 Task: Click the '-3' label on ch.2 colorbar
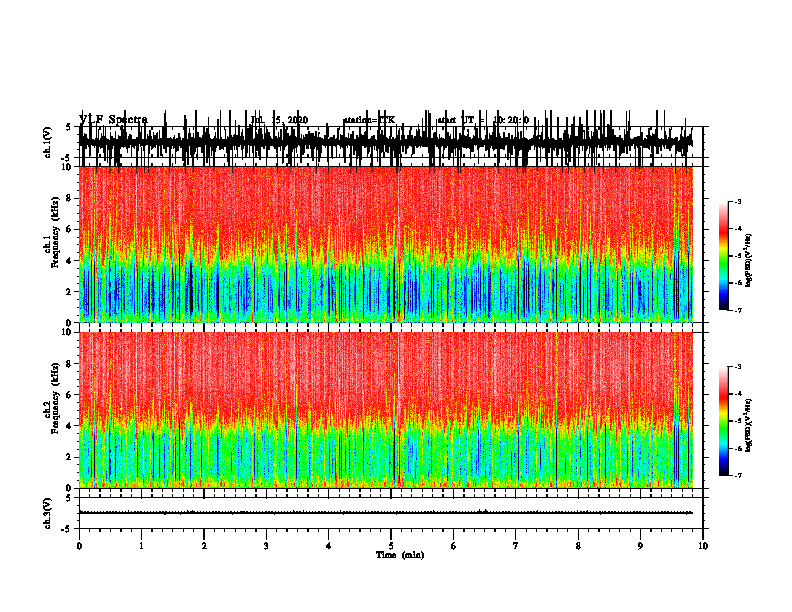pos(738,367)
